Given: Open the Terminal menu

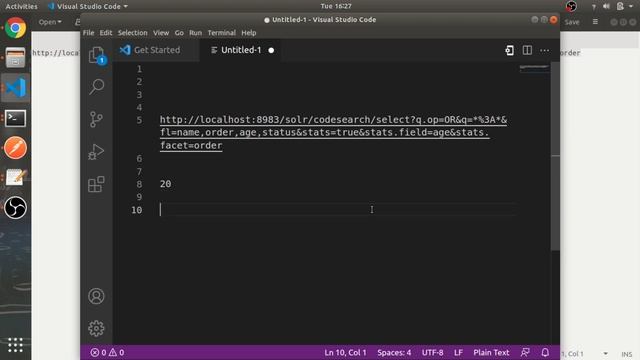Looking at the screenshot, I should (x=222, y=33).
